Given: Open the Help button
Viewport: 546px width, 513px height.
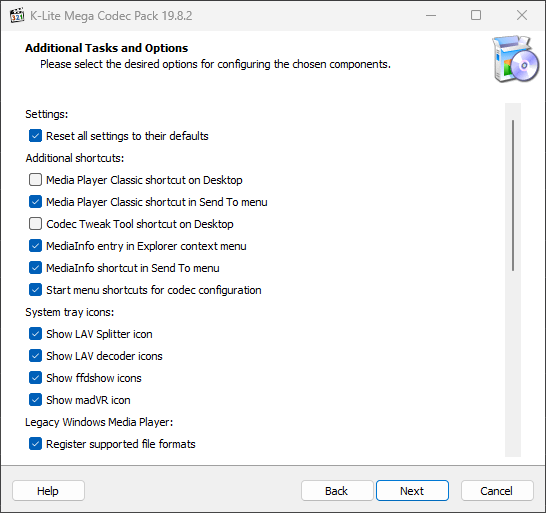Looking at the screenshot, I should pyautogui.click(x=48, y=491).
